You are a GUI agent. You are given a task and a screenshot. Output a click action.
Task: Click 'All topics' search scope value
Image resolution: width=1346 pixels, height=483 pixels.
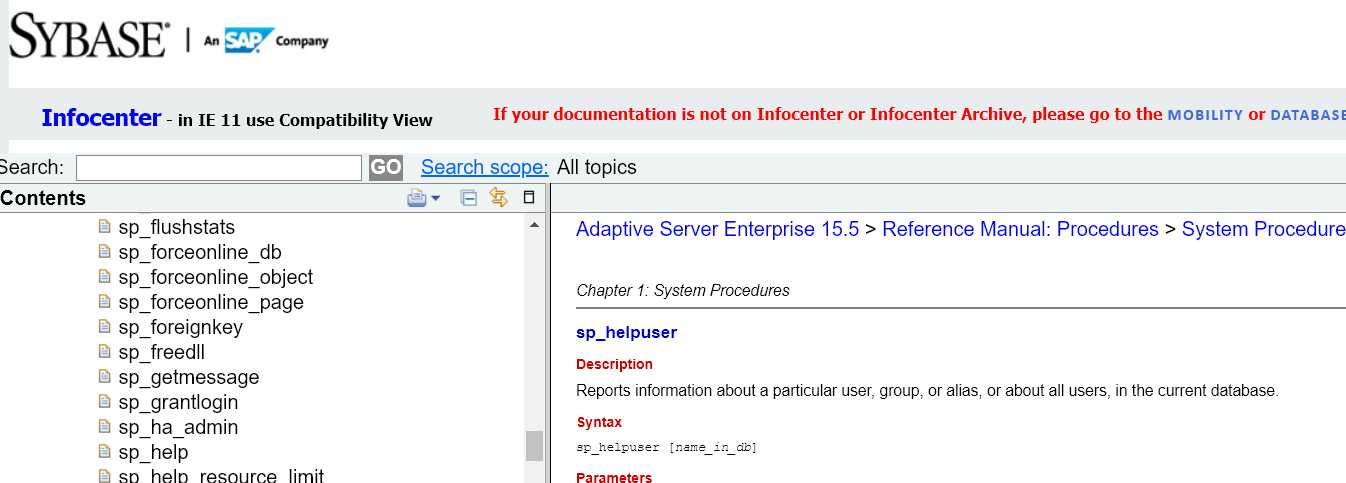(597, 167)
